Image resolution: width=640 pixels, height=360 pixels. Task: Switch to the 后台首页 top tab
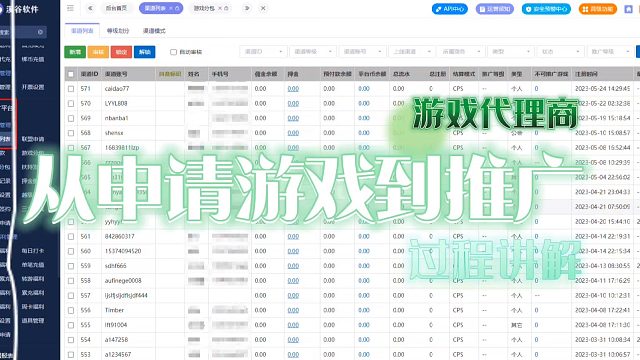pyautogui.click(x=116, y=8)
